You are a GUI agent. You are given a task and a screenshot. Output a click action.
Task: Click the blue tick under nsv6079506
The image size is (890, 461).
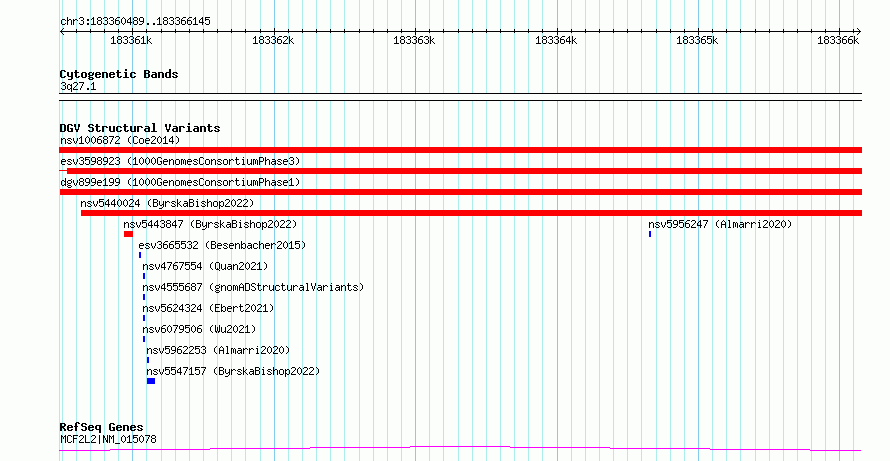coord(144,339)
